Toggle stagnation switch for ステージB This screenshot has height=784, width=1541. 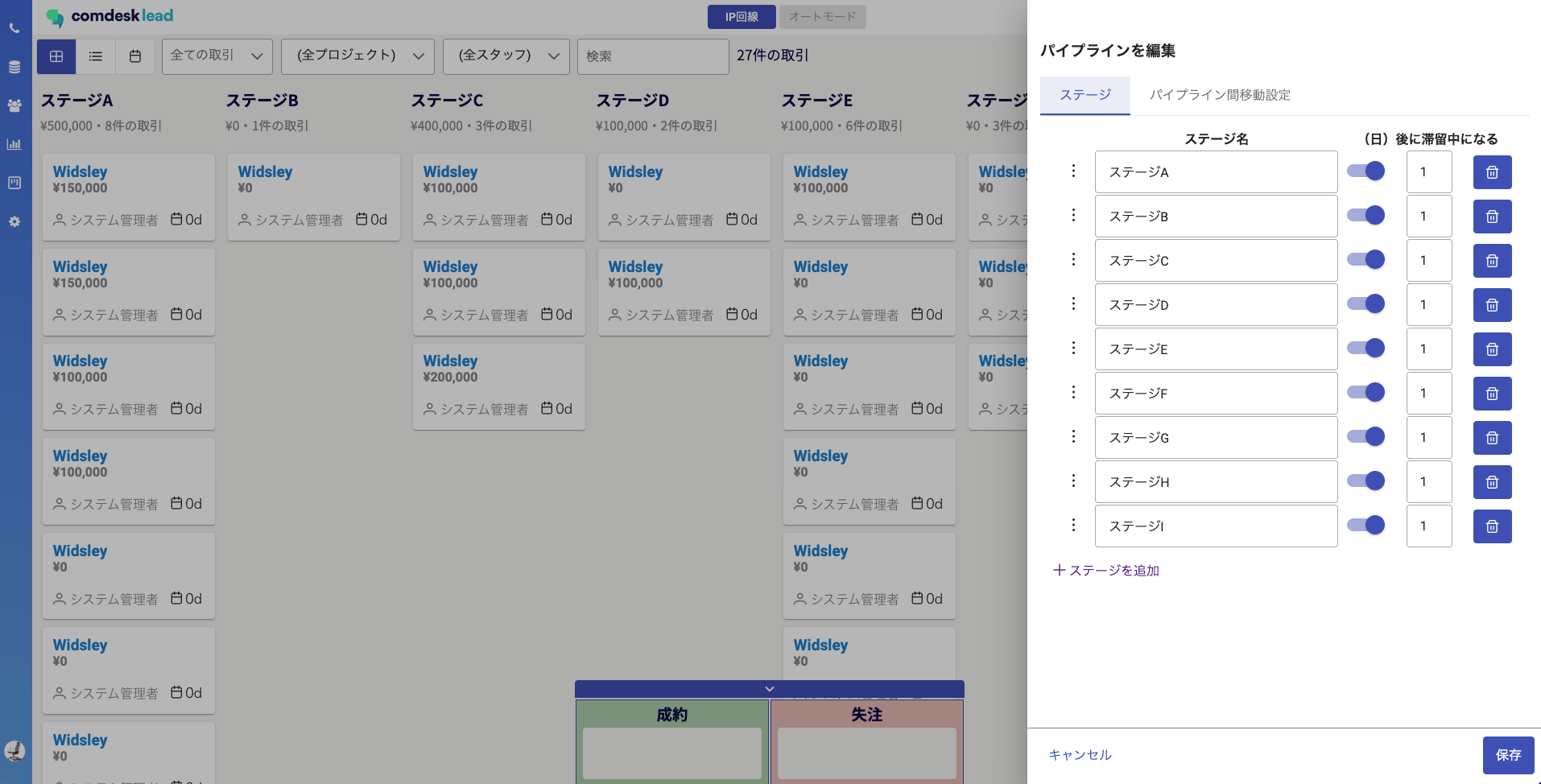tap(1365, 215)
